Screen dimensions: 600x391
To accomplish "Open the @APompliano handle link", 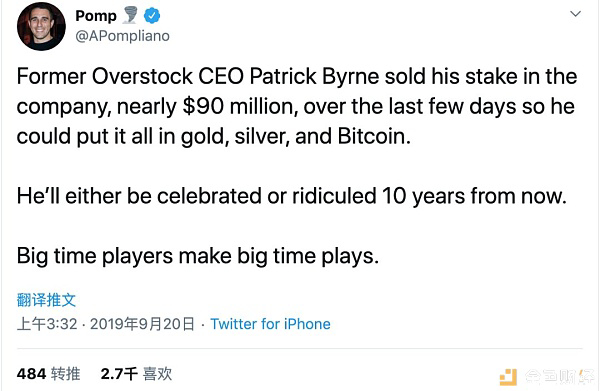I will click(122, 36).
